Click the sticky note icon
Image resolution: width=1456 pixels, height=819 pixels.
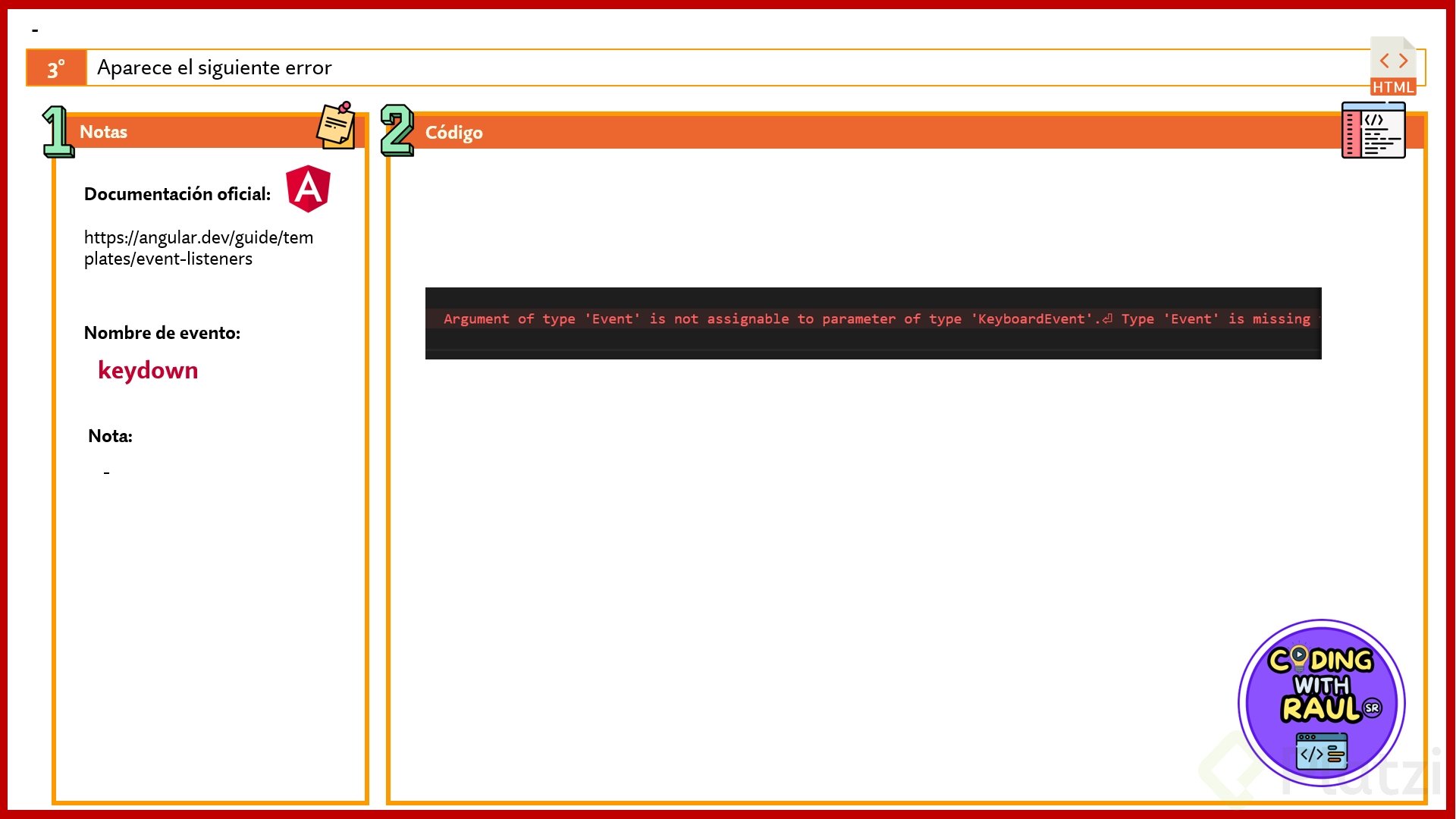click(x=336, y=126)
